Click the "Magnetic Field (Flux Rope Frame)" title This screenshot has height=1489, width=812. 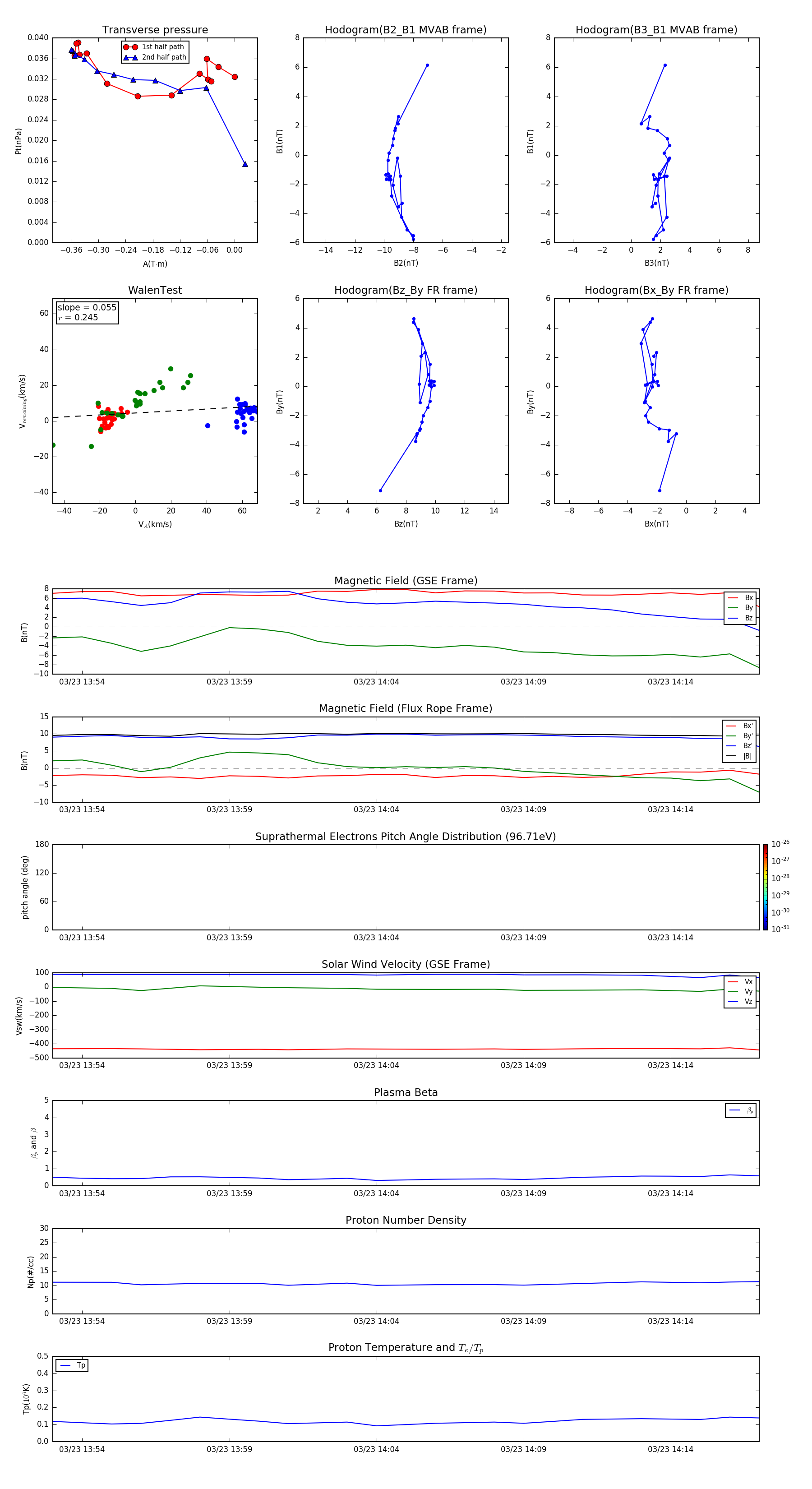(x=406, y=709)
